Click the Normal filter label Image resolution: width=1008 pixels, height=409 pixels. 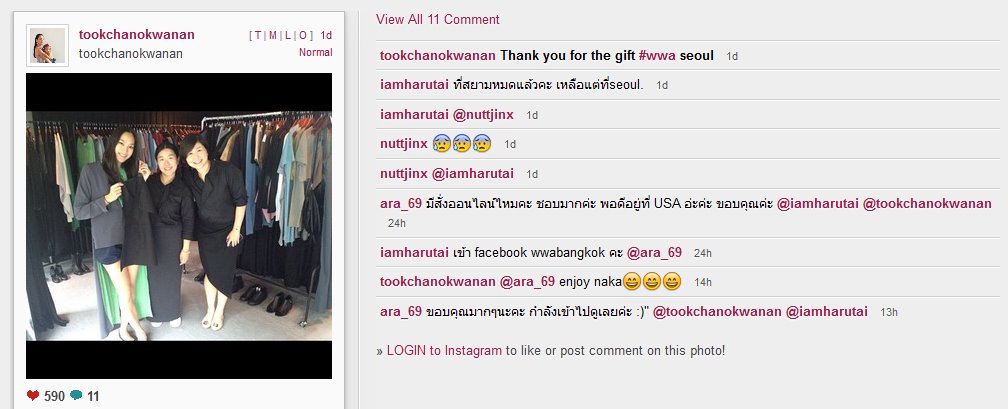(316, 52)
